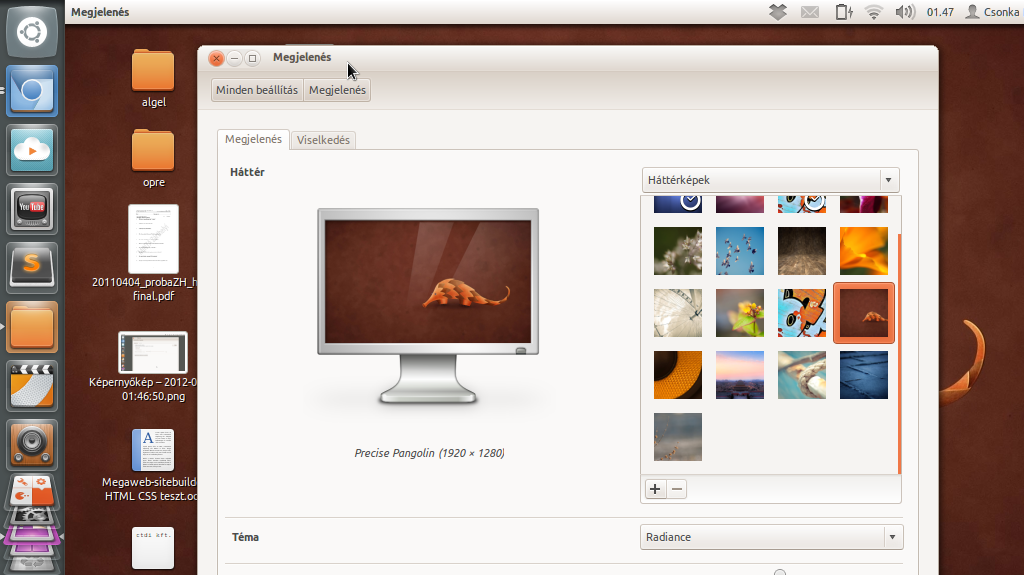Open the battery status indicator
This screenshot has width=1024, height=575.
[843, 12]
